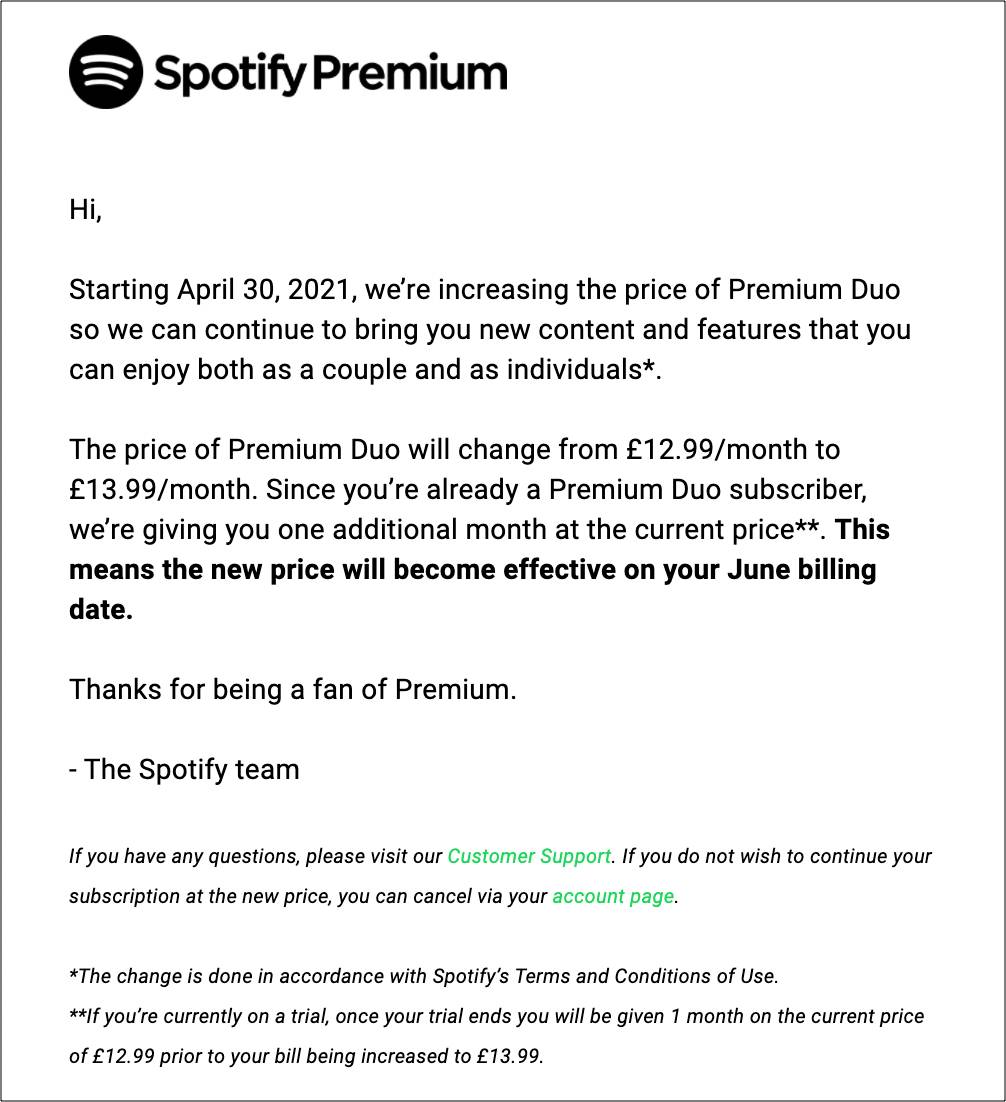1006x1102 pixels.
Task: Click the "Hi," greeting line
Action: 86,210
